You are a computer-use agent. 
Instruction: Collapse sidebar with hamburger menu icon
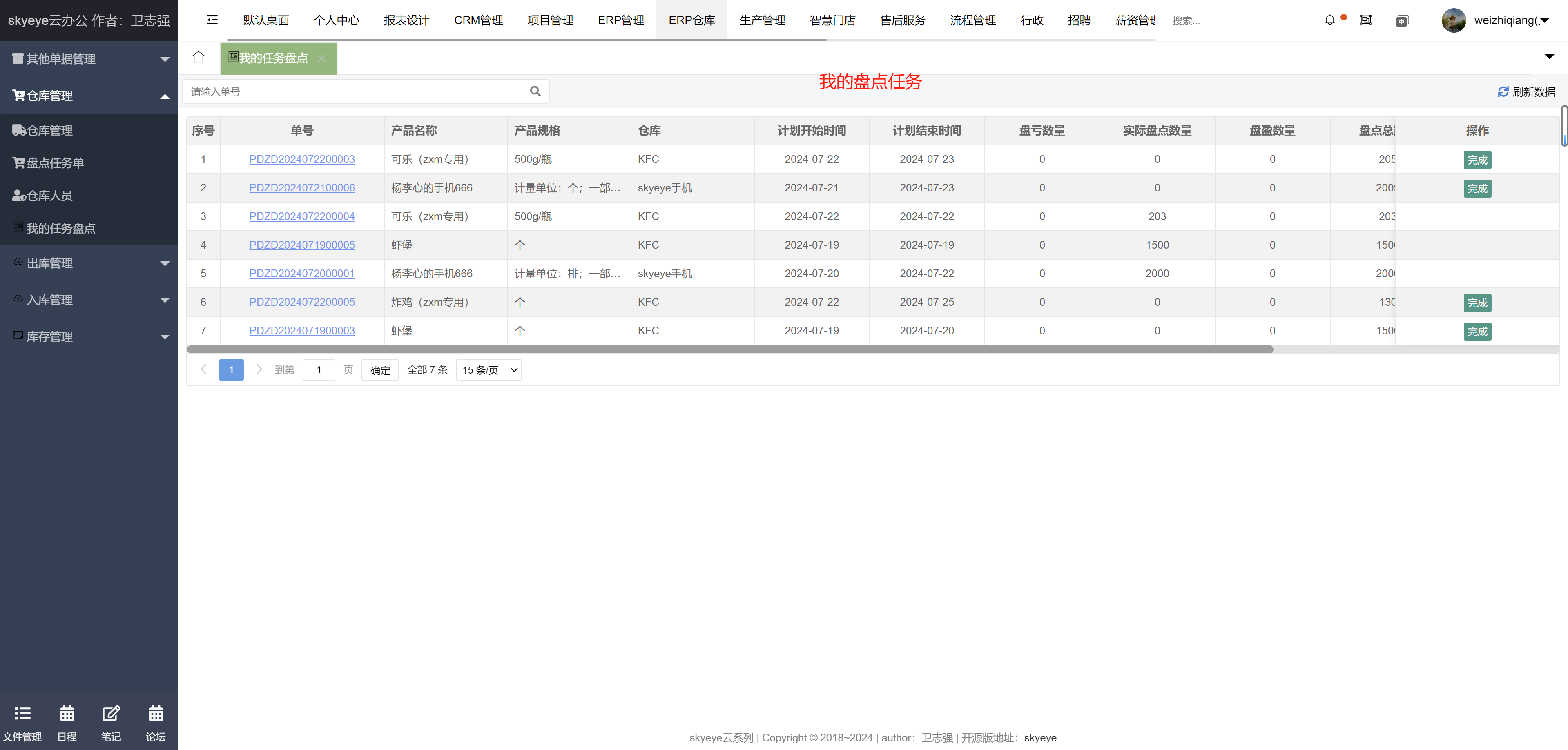point(212,20)
